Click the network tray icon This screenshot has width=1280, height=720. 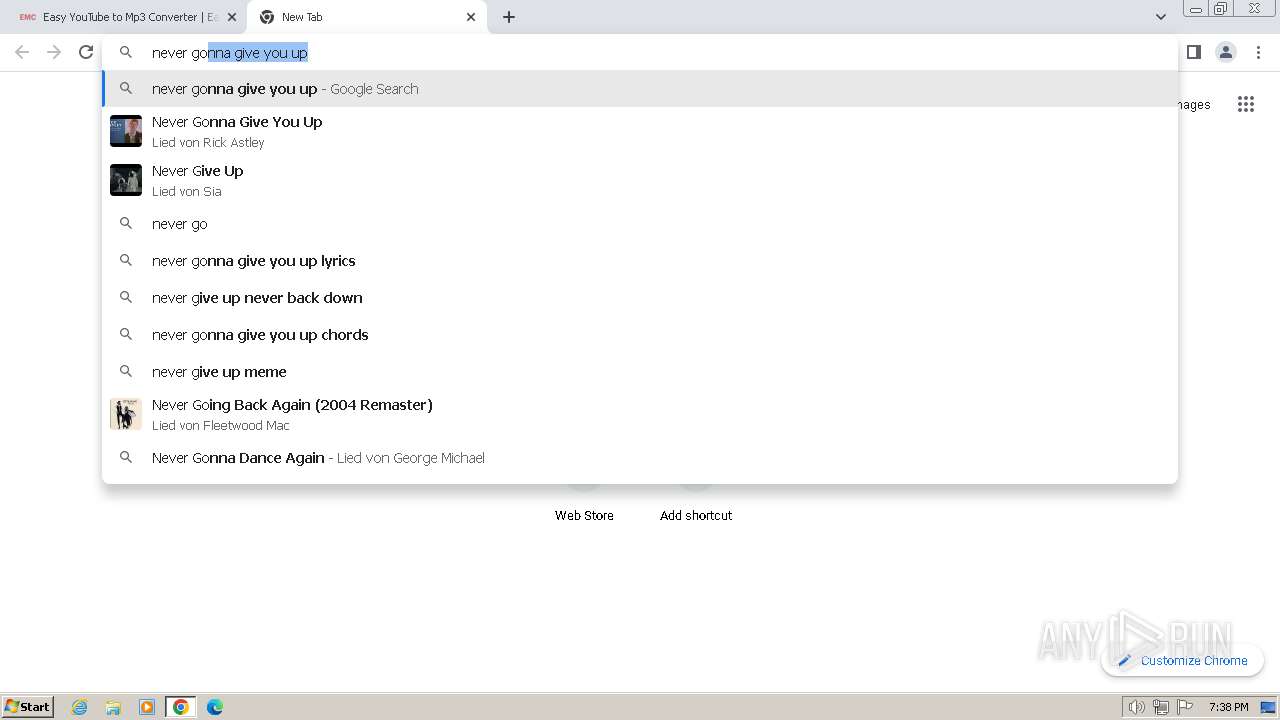[x=1161, y=707]
